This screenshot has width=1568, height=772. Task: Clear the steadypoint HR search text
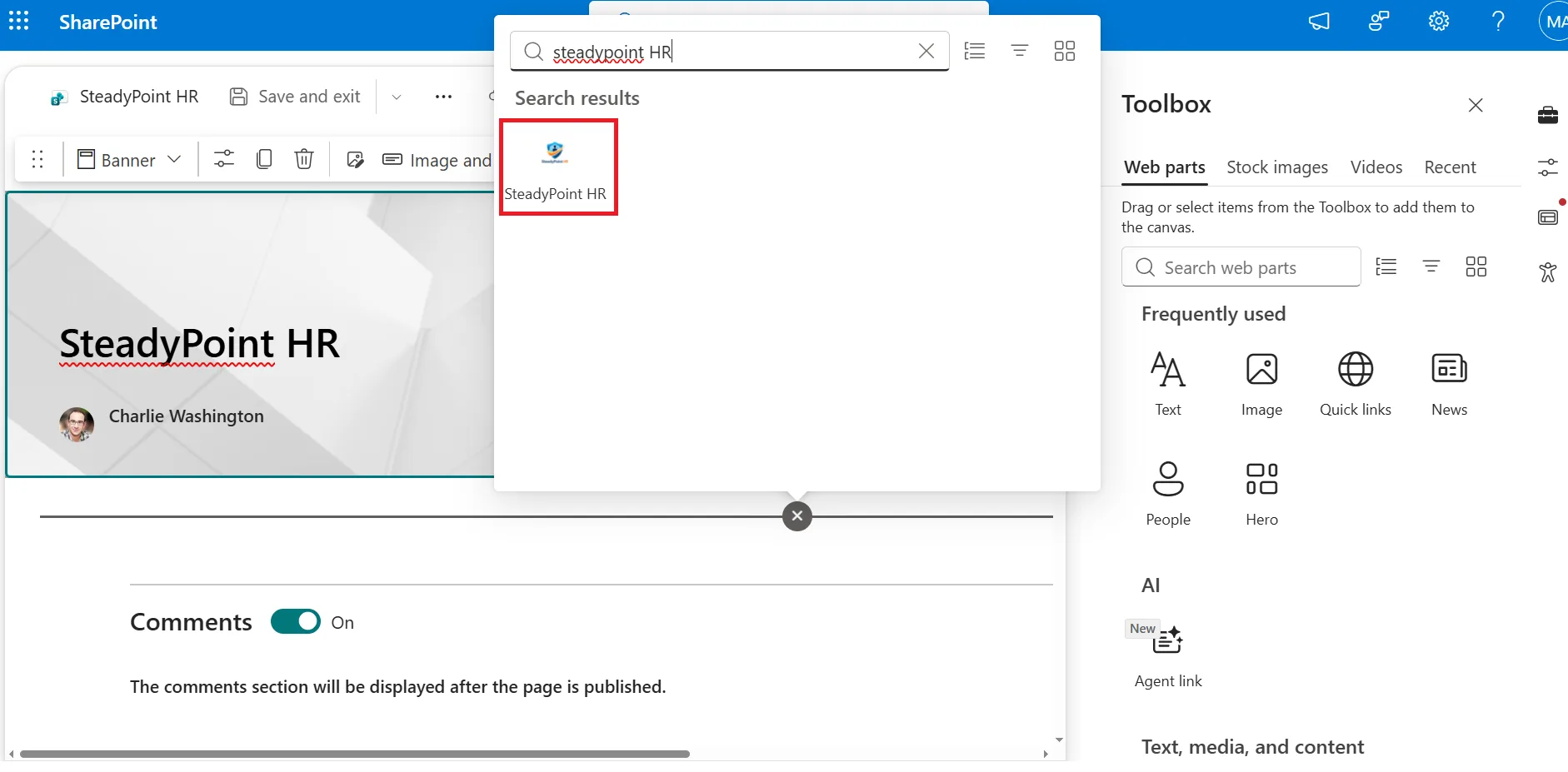926,51
